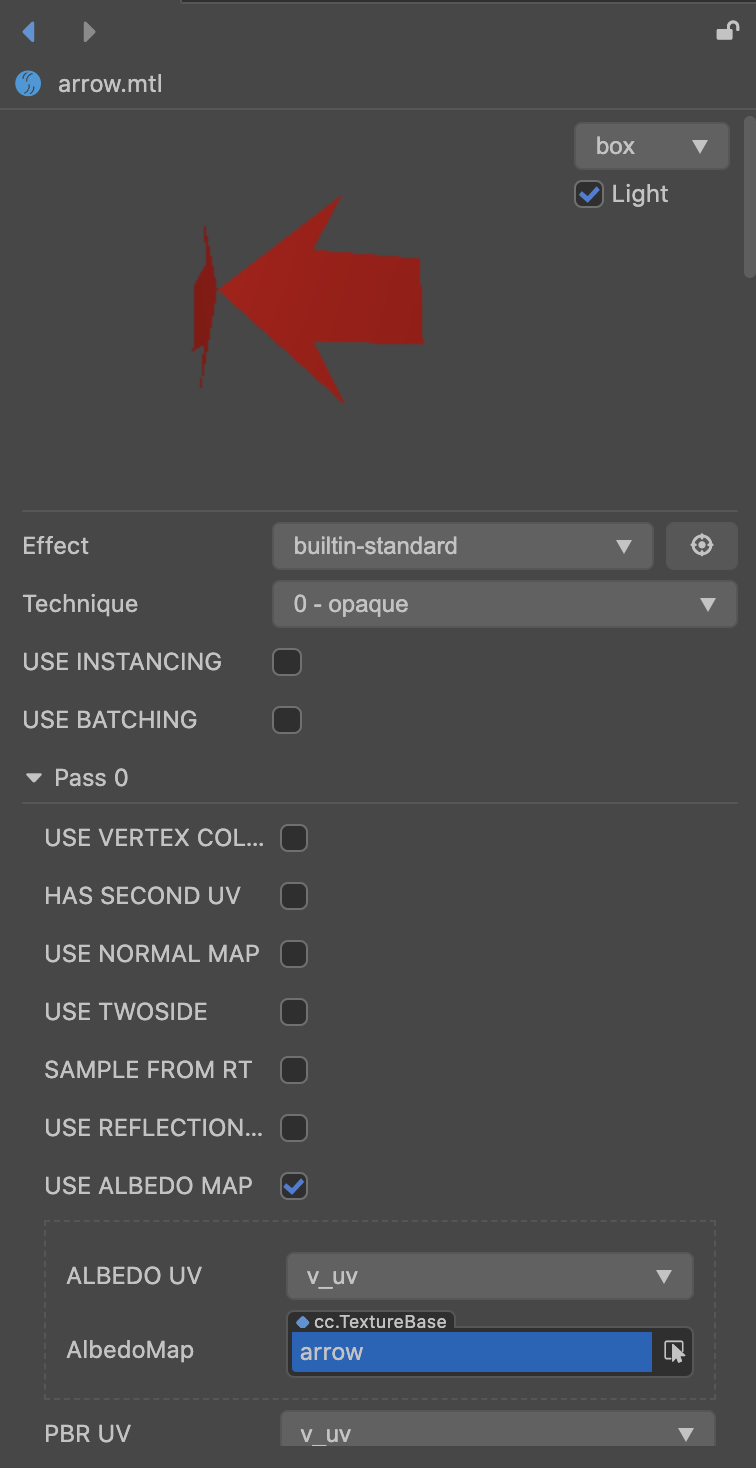The image size is (756, 1468).
Task: Disable the Light preview checkbox
Action: point(589,194)
